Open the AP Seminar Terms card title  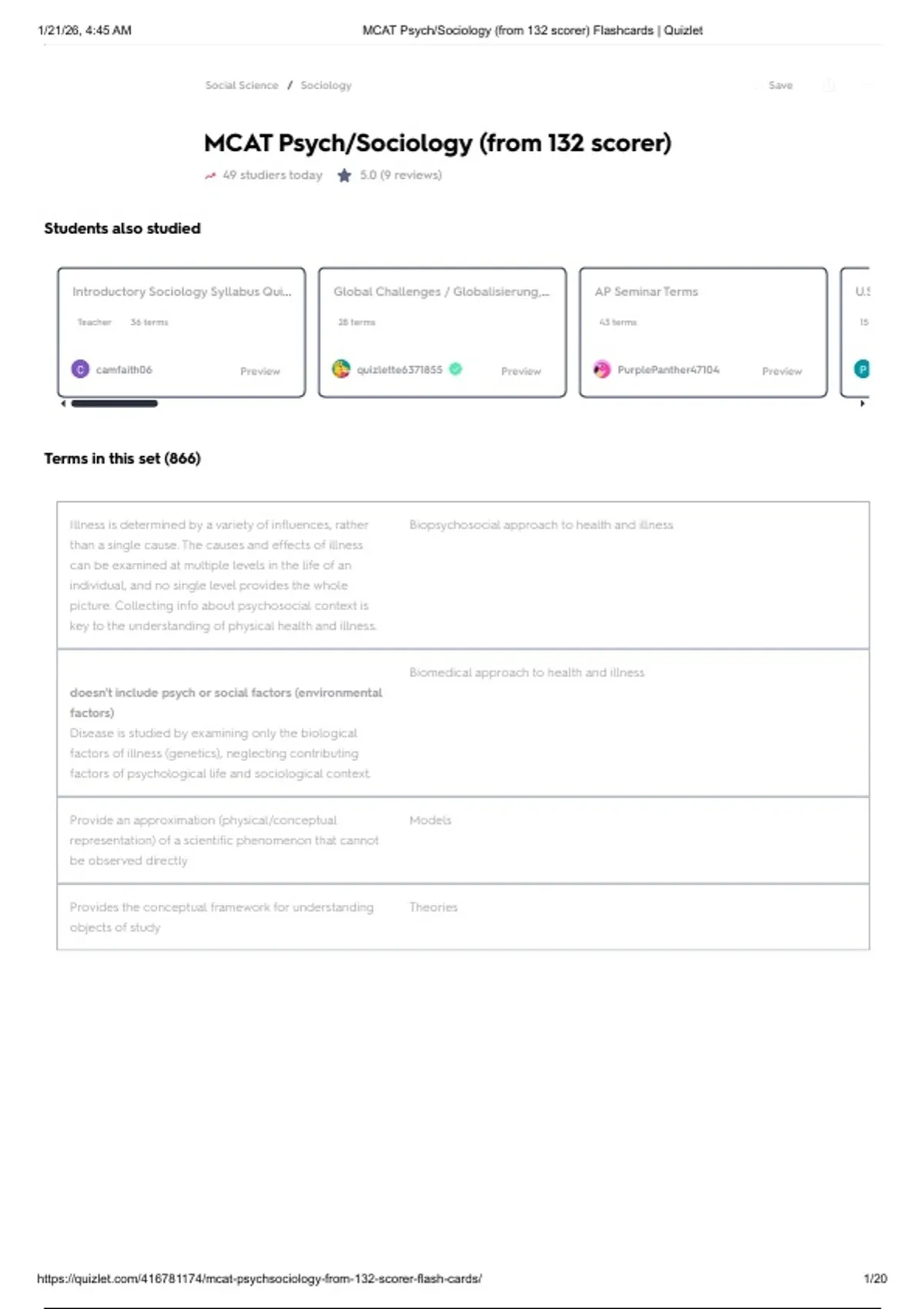click(646, 292)
